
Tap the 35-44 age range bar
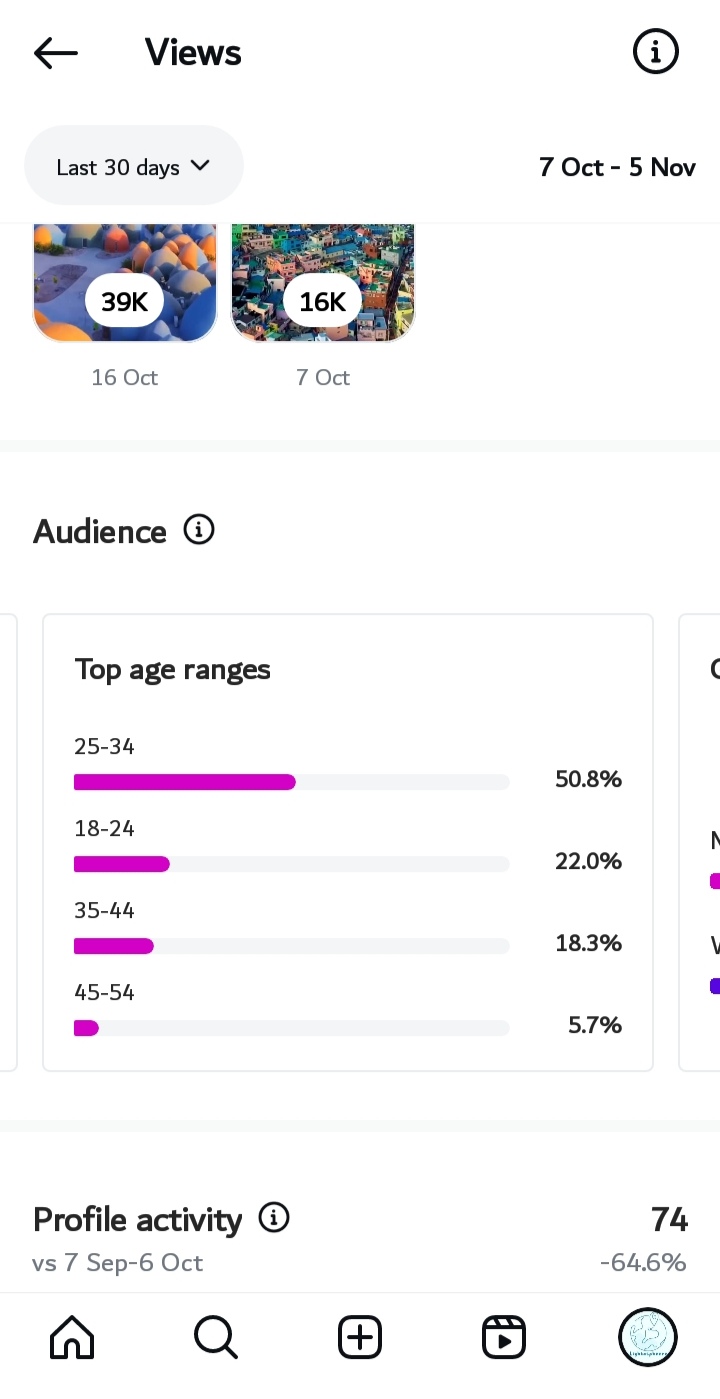[291, 946]
